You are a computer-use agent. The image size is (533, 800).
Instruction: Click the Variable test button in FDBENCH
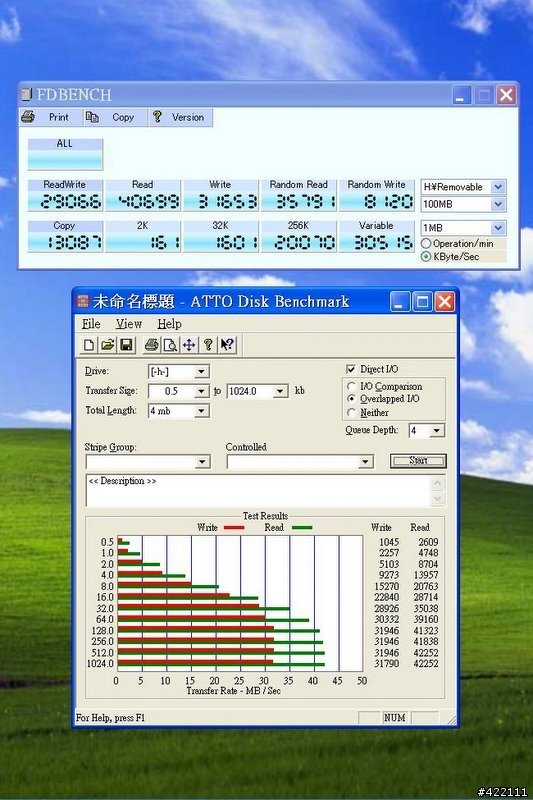click(x=376, y=236)
